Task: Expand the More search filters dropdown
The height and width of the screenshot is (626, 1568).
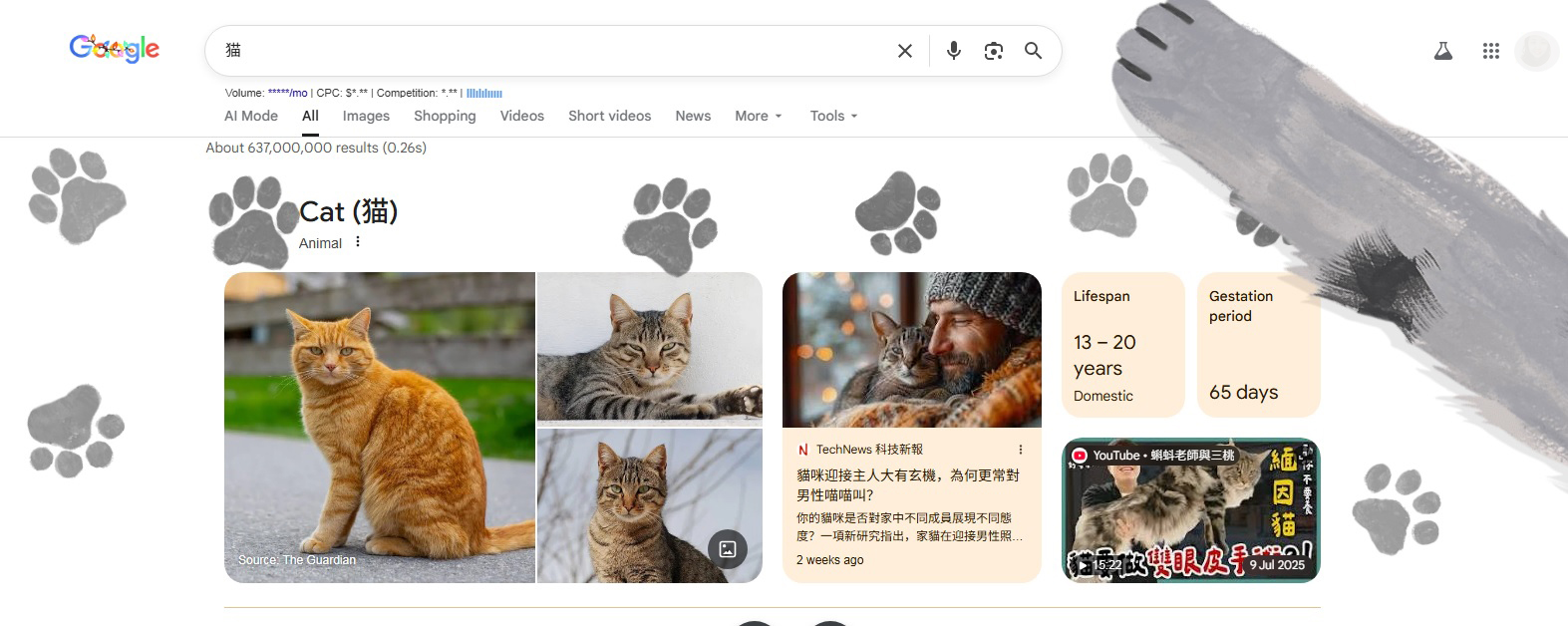Action: pos(758,116)
